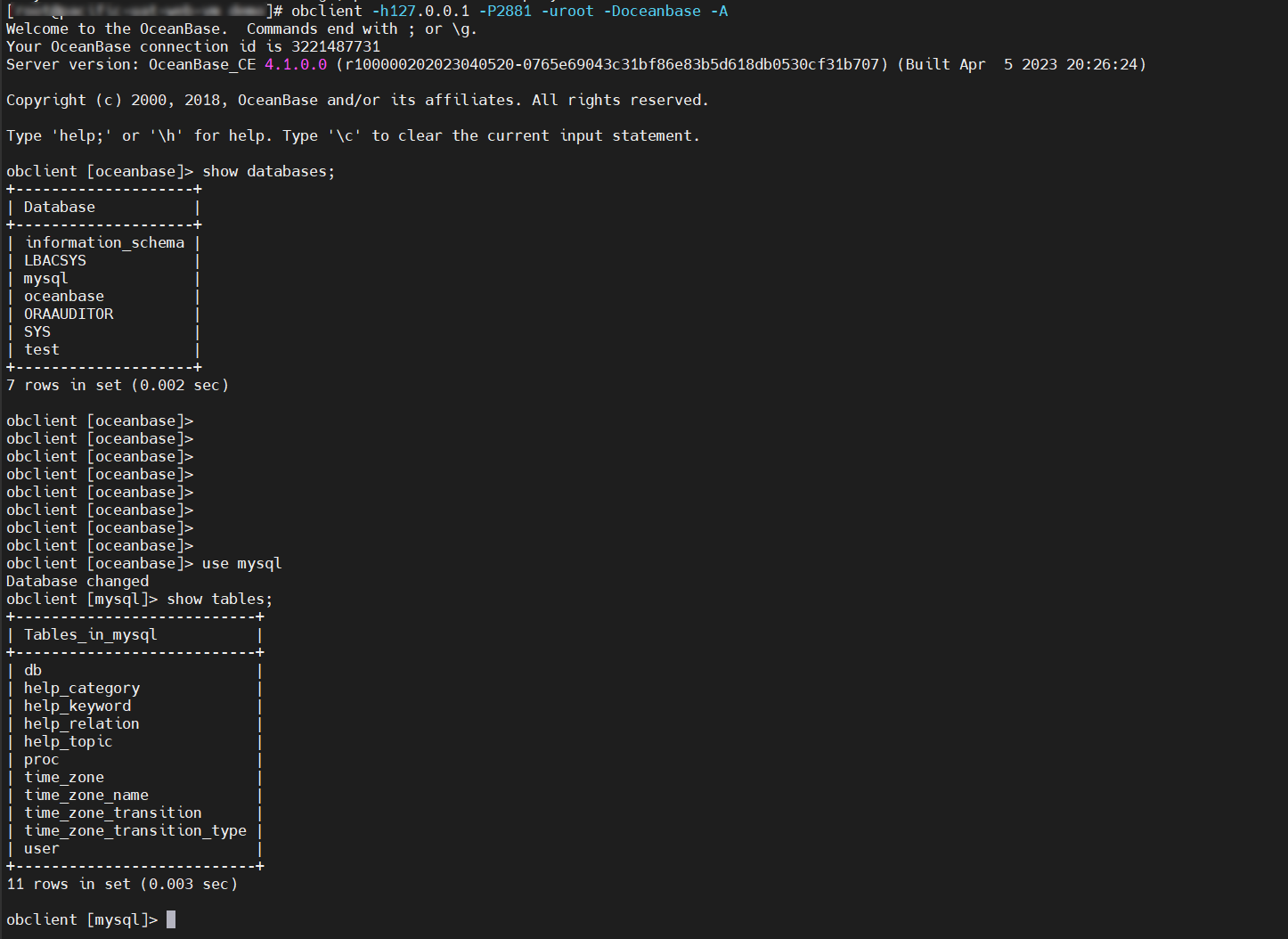
Task: Click the 'time_zone_transition_type' table entry
Action: click(x=135, y=830)
